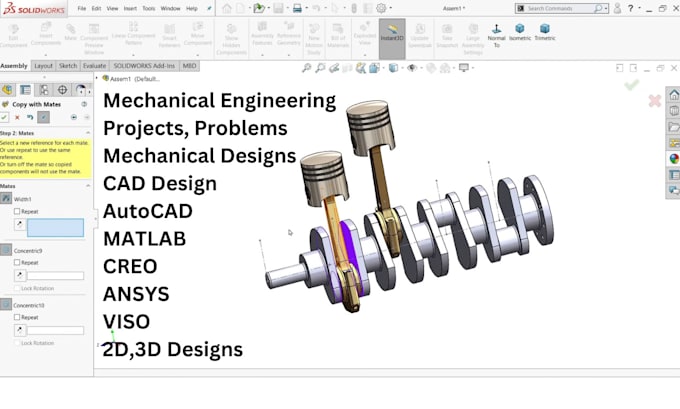Screen dimensions: 680x409
Task: Expand the Assem1 tree flyout arrow
Action: [x=97, y=79]
